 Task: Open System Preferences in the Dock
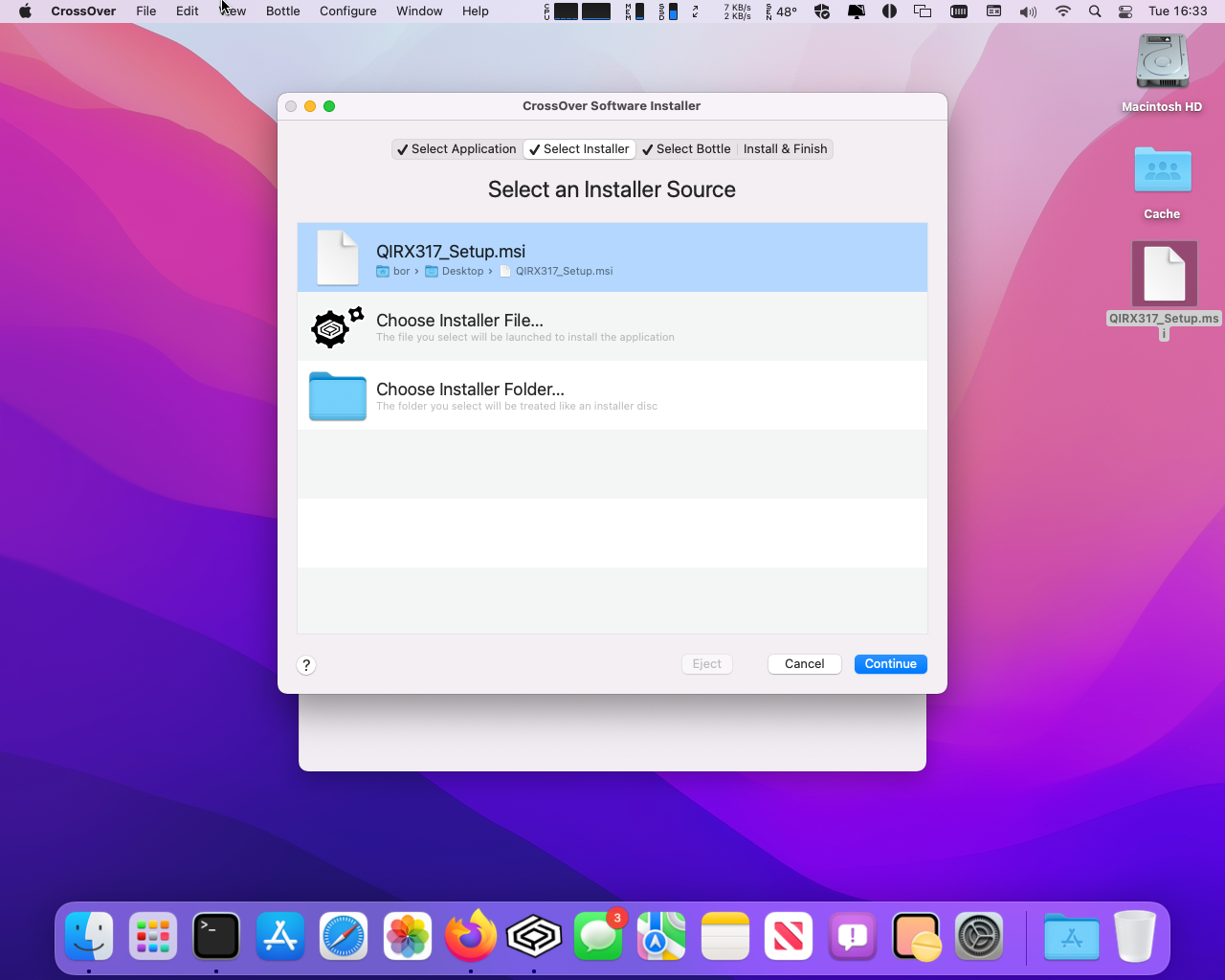point(979,935)
